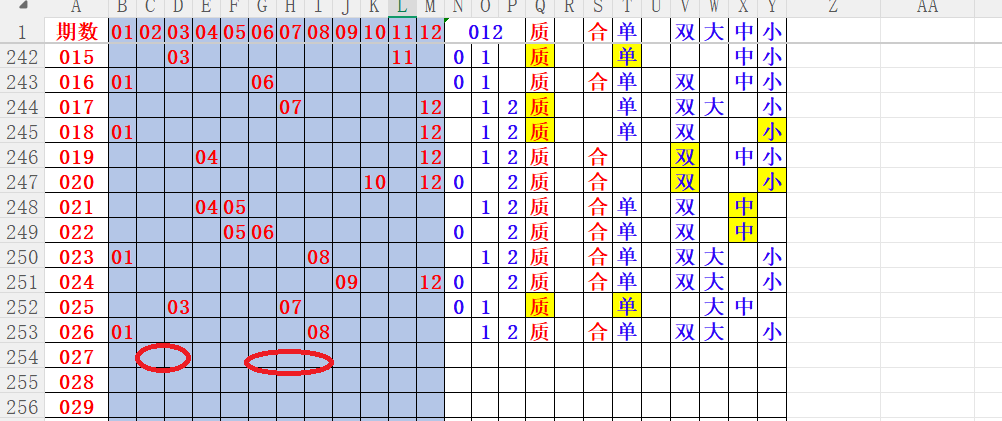Select the column AA header

coord(927,8)
